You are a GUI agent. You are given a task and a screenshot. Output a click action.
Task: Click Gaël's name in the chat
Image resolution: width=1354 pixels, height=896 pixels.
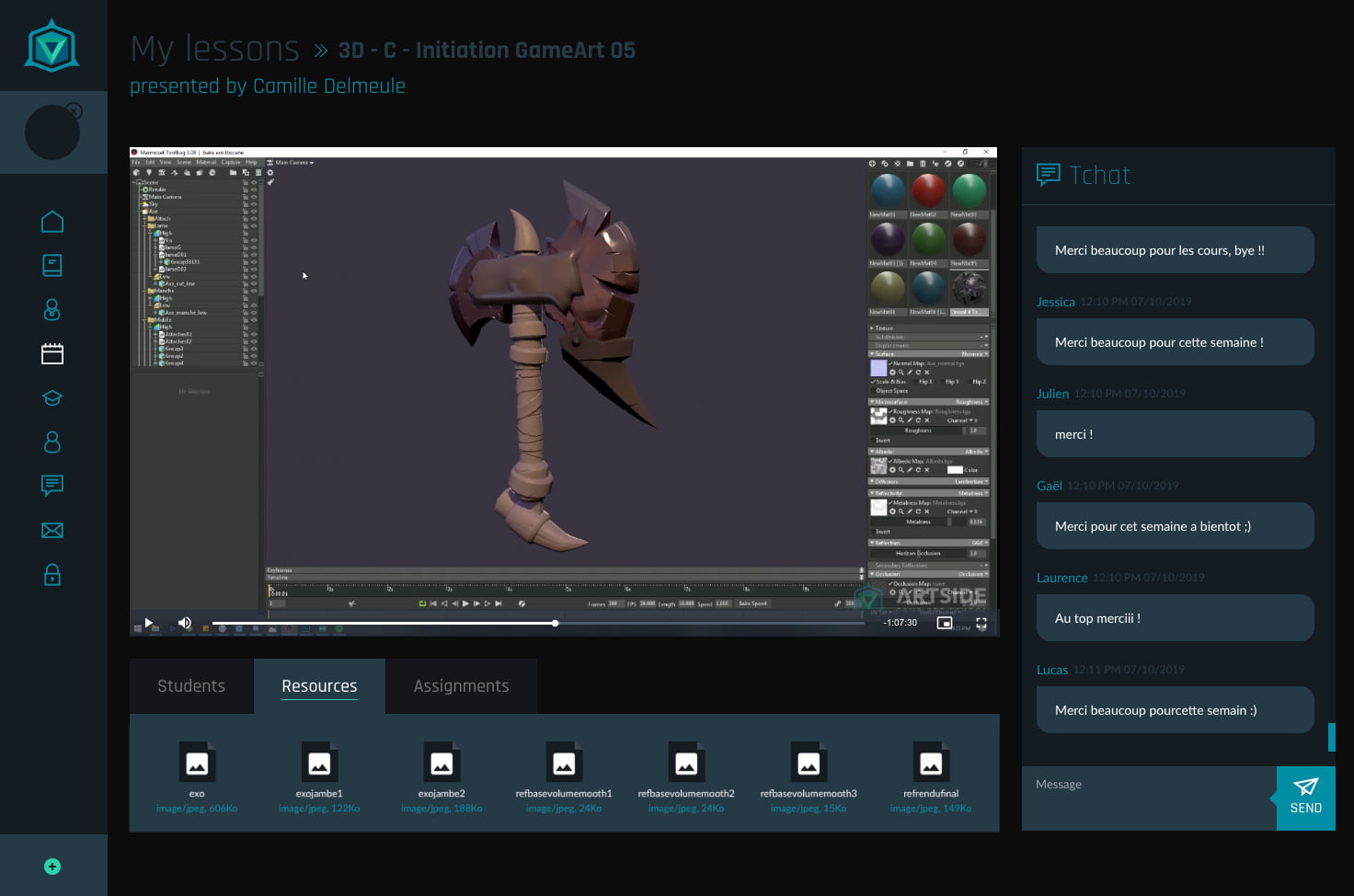point(1050,486)
